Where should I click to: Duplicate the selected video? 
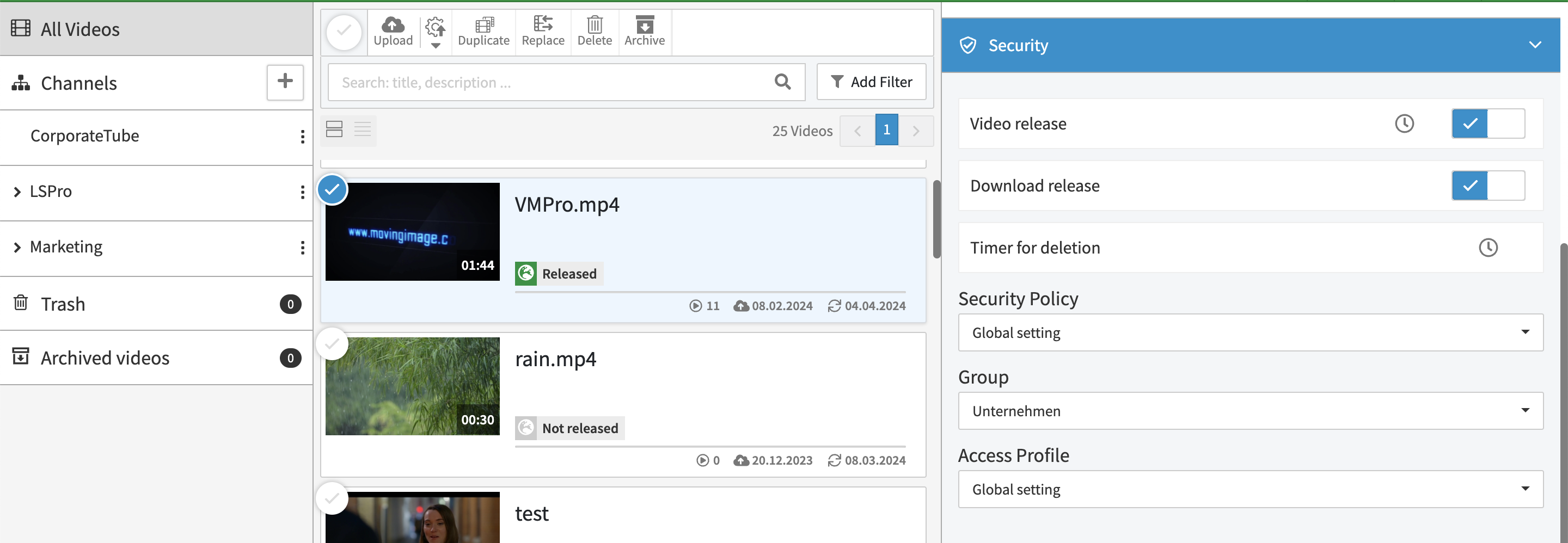coord(483,32)
